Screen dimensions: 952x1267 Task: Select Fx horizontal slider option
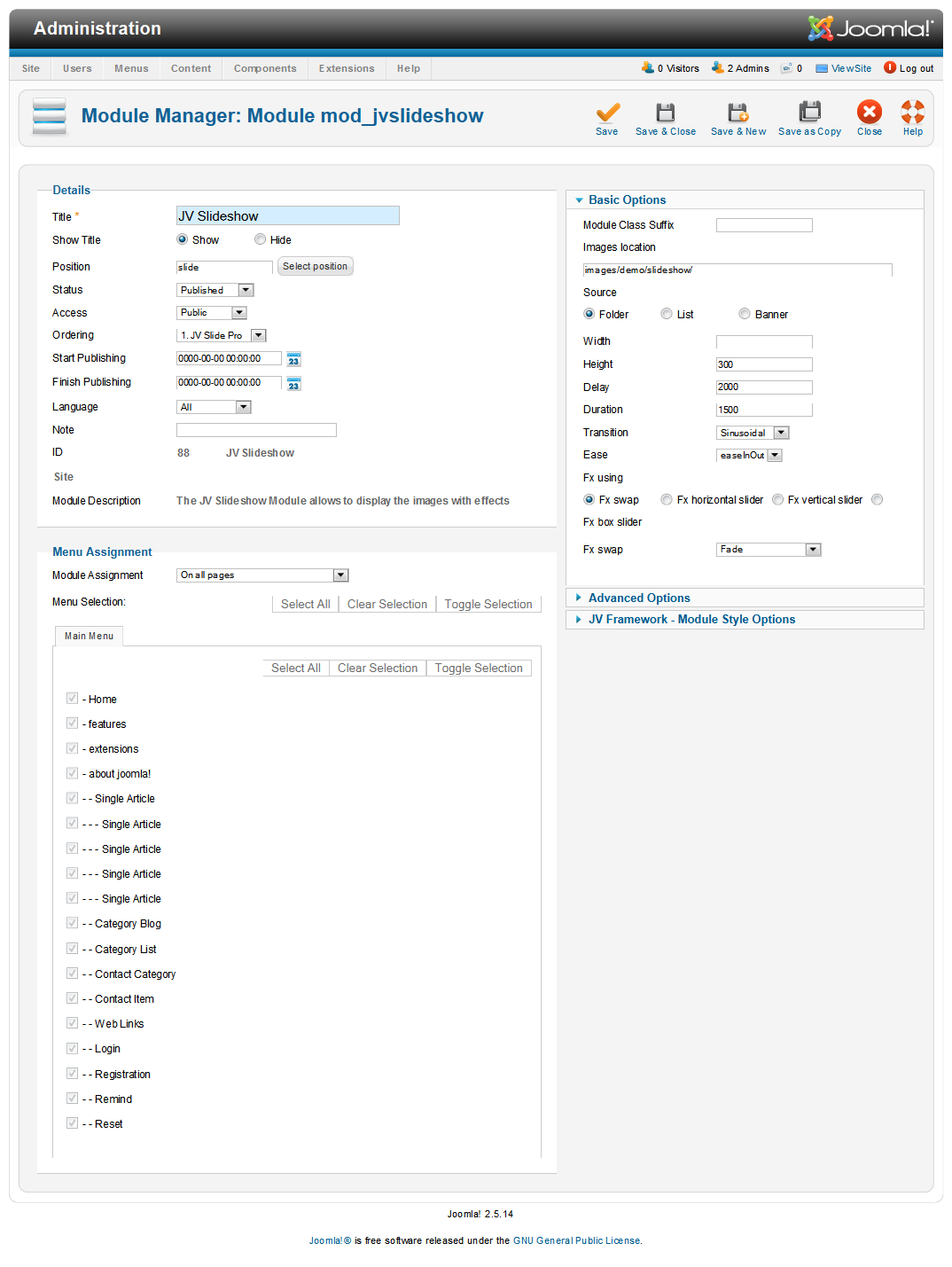667,499
